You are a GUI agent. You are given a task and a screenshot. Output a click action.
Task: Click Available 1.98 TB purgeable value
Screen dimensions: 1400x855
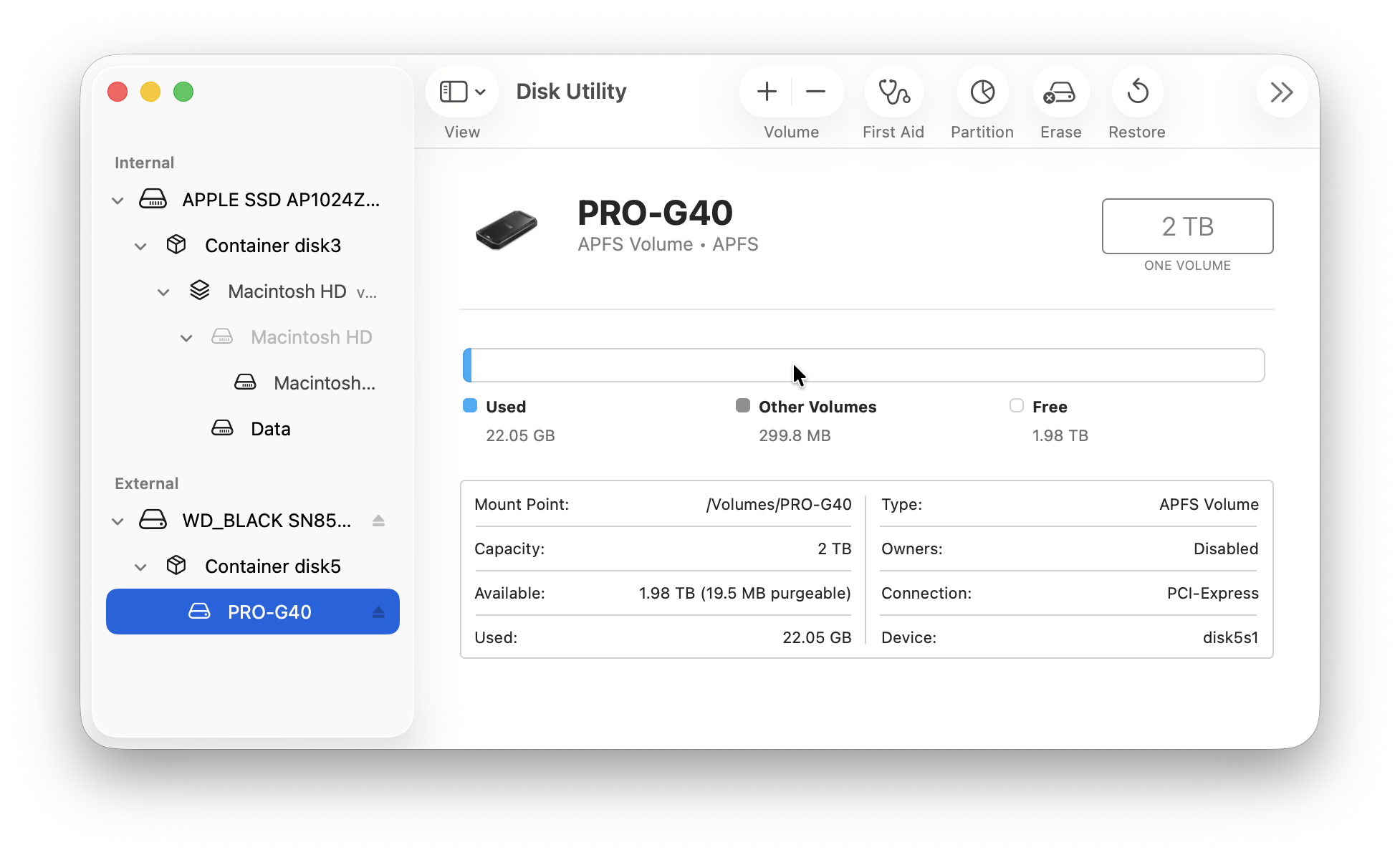pyautogui.click(x=745, y=594)
